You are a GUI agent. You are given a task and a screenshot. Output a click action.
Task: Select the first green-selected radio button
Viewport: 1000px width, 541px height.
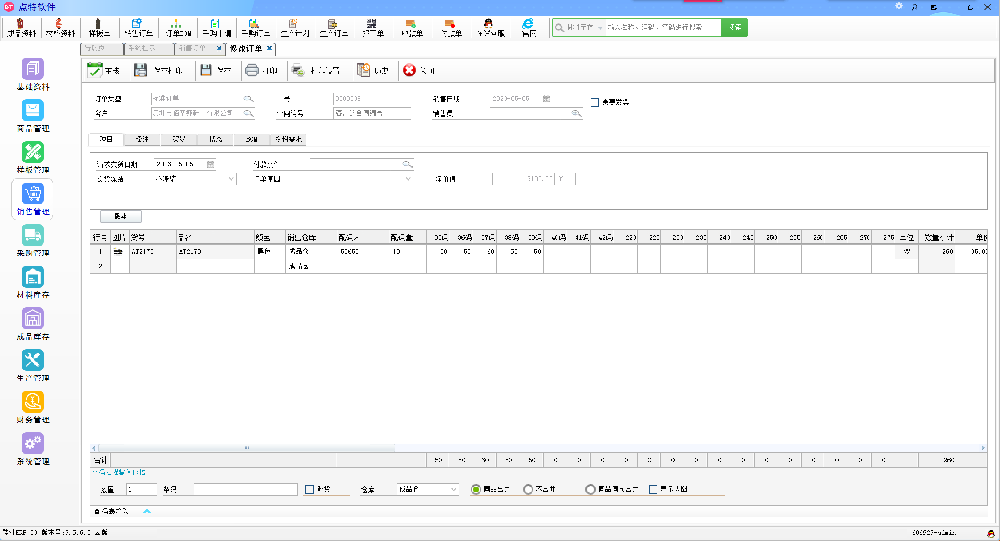(476, 489)
